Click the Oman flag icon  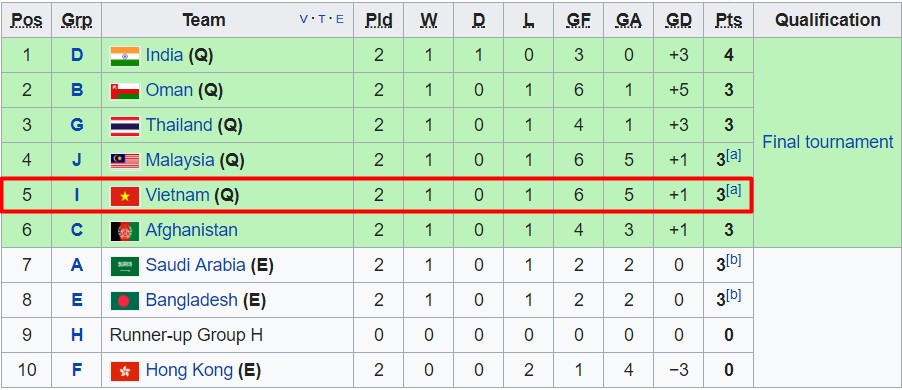125,91
